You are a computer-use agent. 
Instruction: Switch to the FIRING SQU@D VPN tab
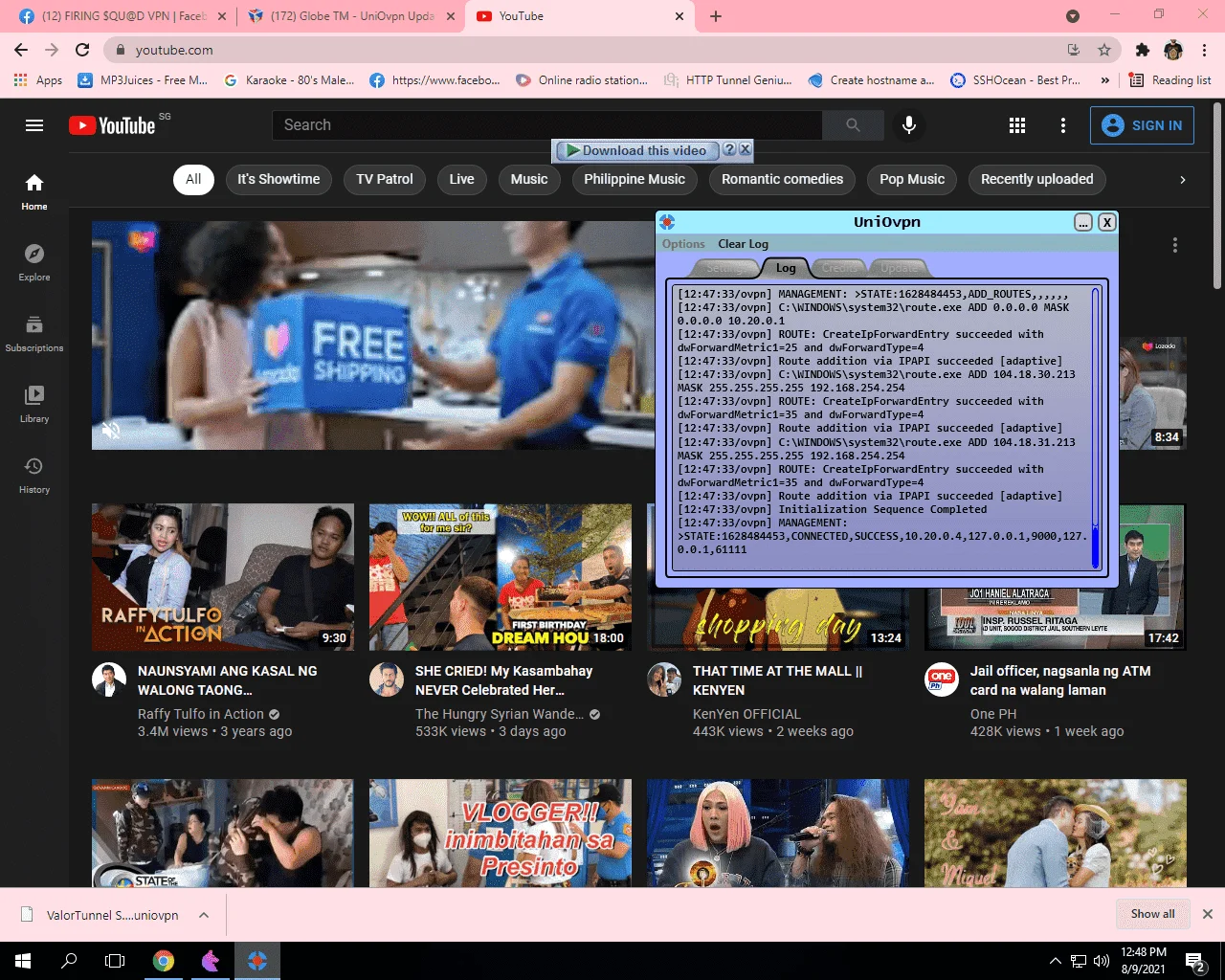click(122, 16)
